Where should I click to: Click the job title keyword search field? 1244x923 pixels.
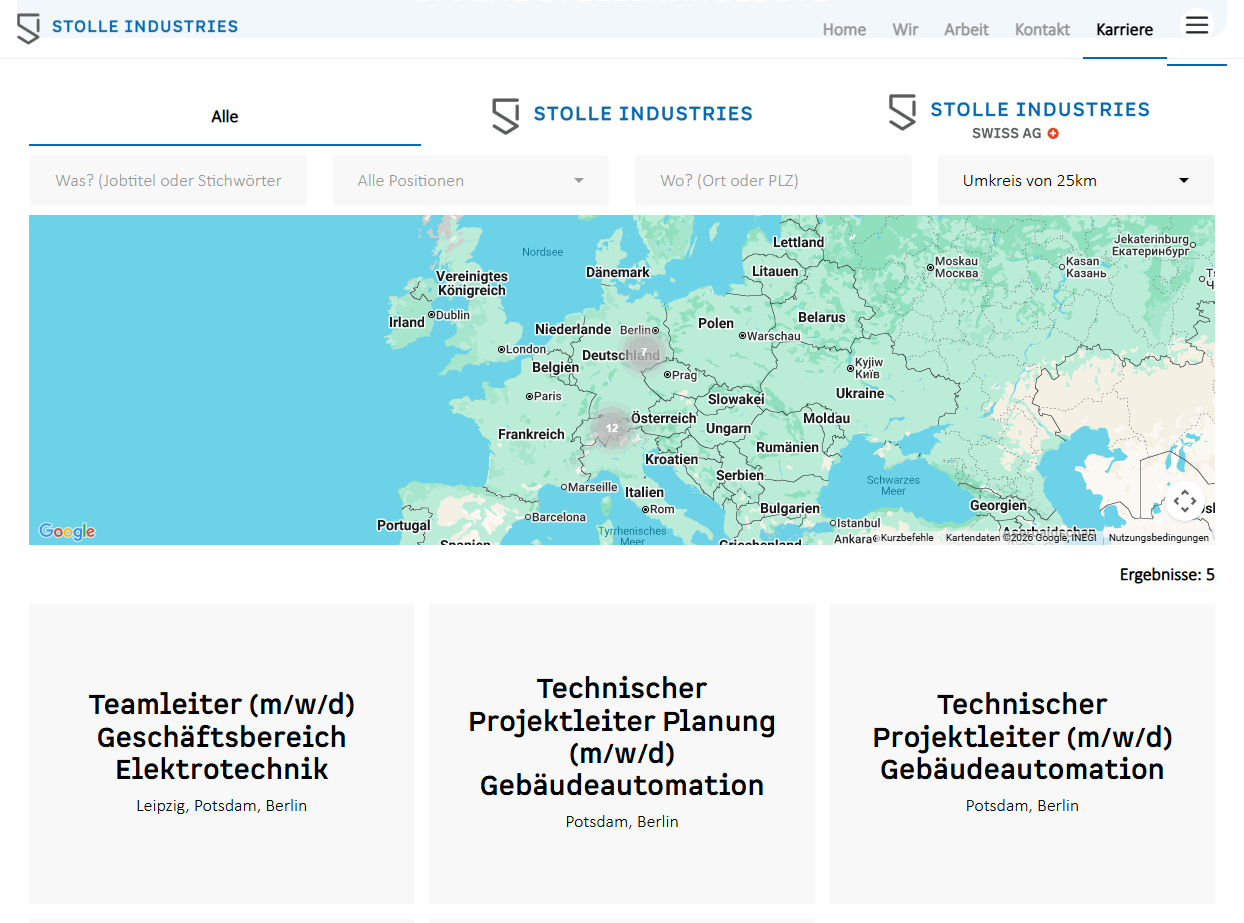pos(168,181)
